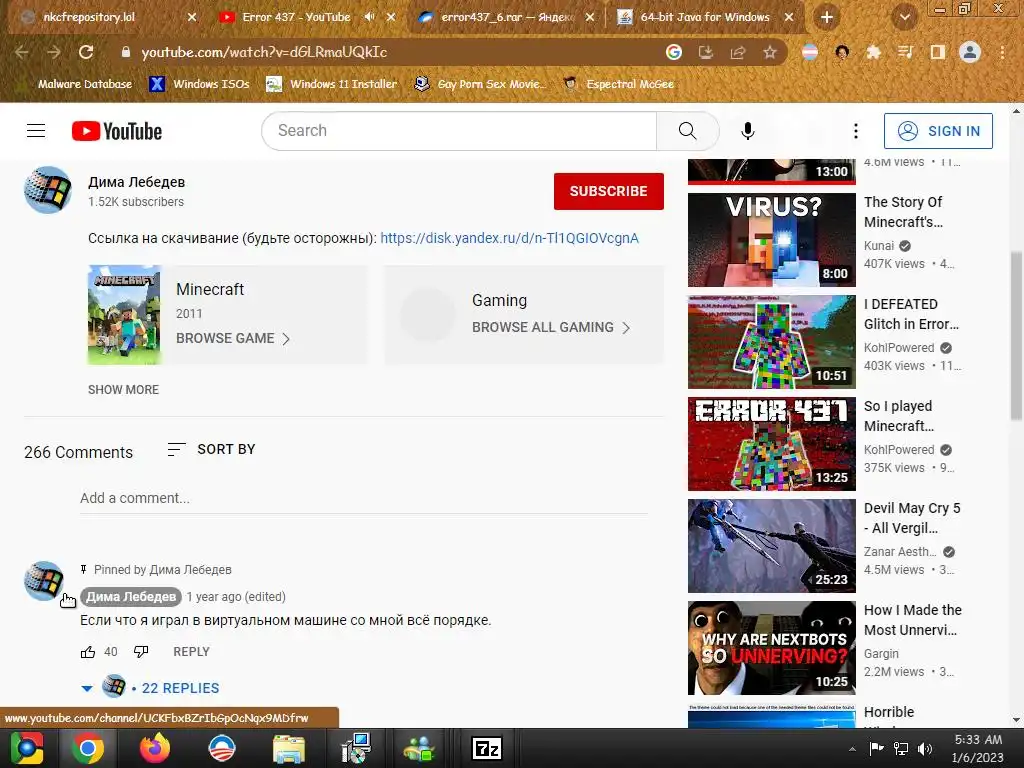Screen dimensions: 1024x768
Task: Open the Windows 11 Installer bookmark
Action: (332, 84)
